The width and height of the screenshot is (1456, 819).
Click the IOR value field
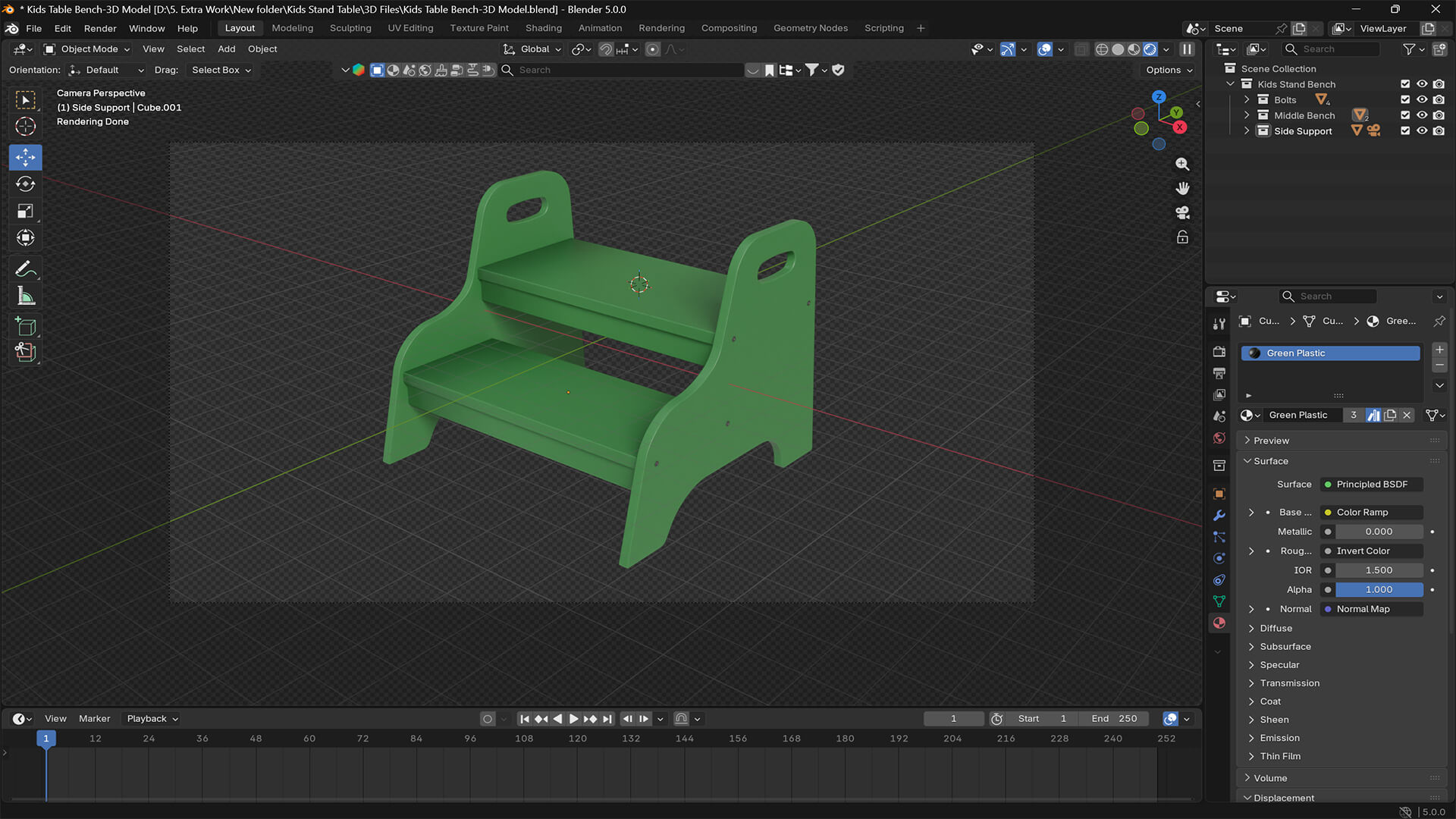(x=1378, y=570)
